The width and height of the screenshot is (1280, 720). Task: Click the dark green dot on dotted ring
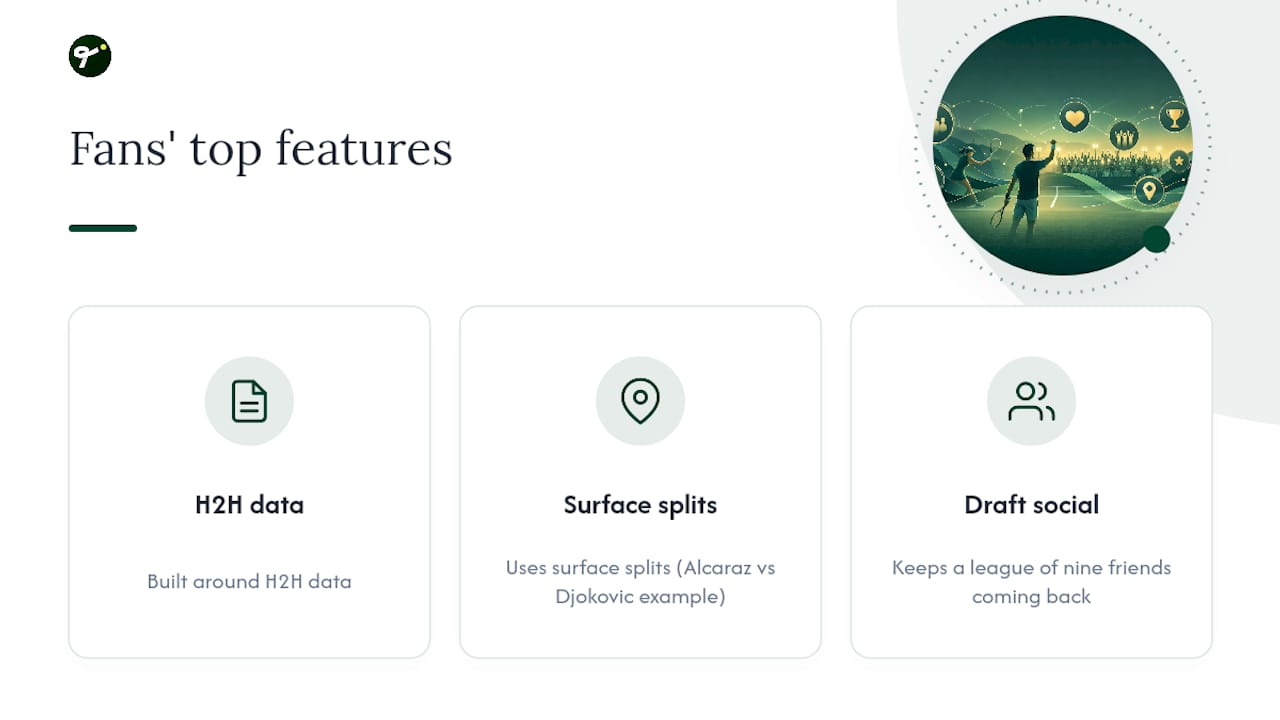(1156, 239)
